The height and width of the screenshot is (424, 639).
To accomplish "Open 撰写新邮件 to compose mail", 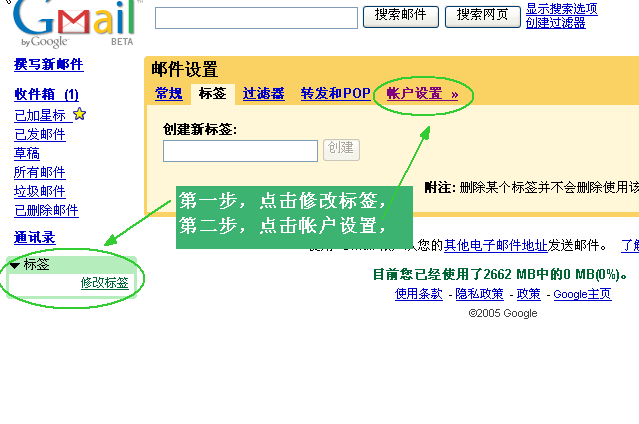I will click(48, 64).
